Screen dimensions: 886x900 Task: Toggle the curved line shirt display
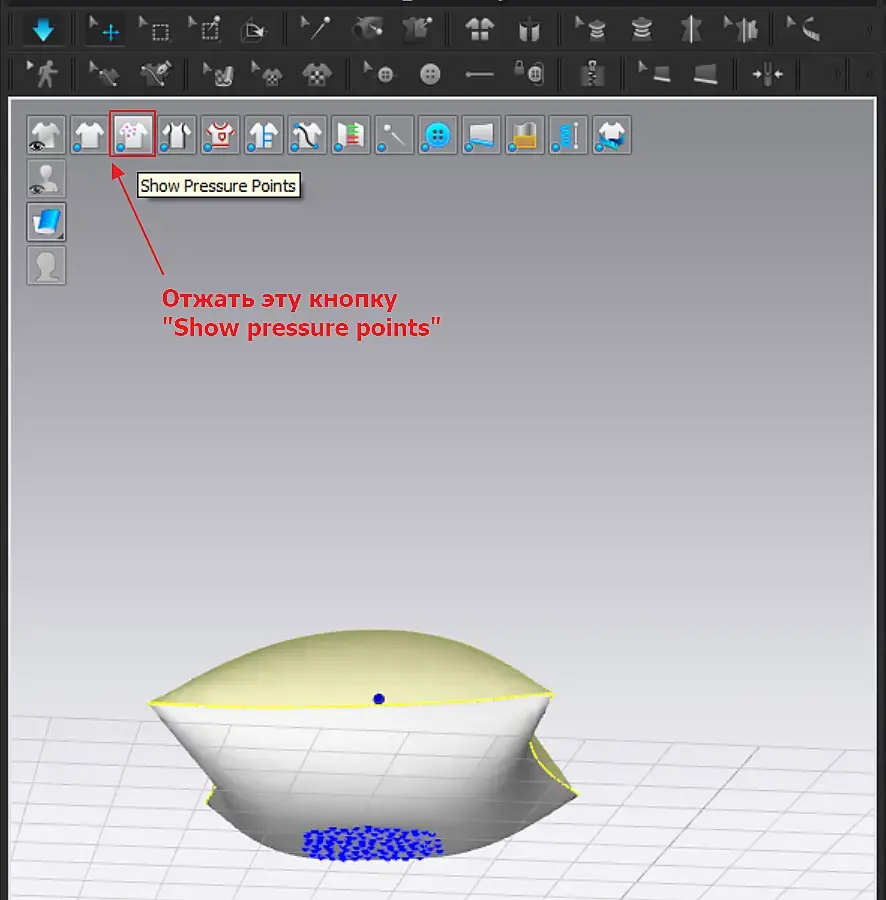click(x=307, y=135)
